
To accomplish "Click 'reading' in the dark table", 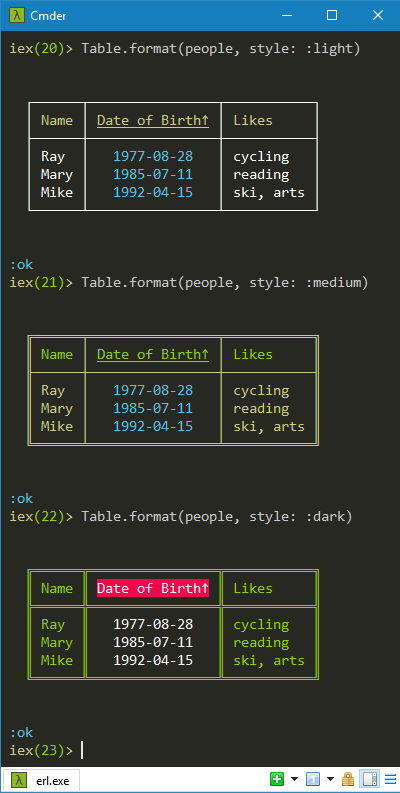I will pos(261,643).
